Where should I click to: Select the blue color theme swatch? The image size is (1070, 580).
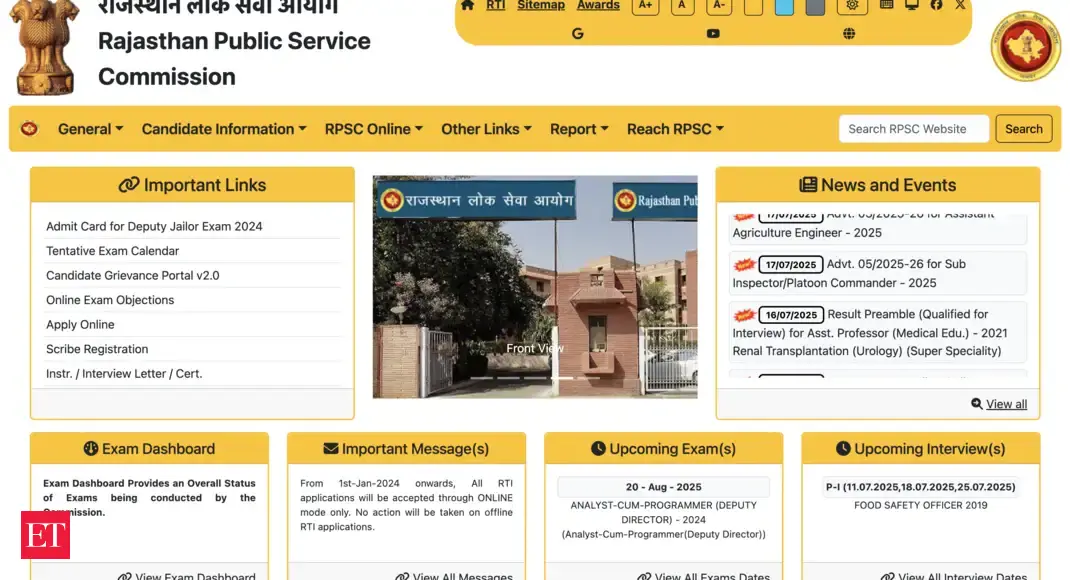[785, 6]
